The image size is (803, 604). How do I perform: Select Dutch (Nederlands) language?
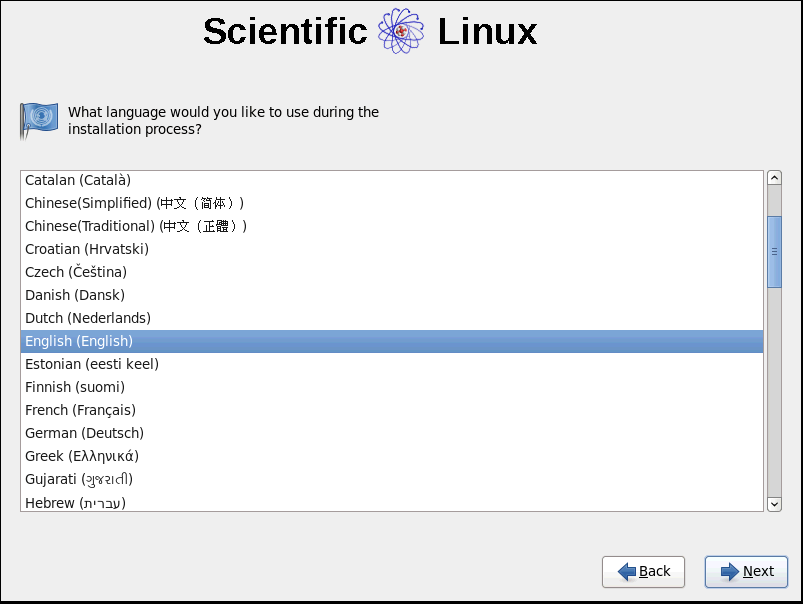coord(392,318)
